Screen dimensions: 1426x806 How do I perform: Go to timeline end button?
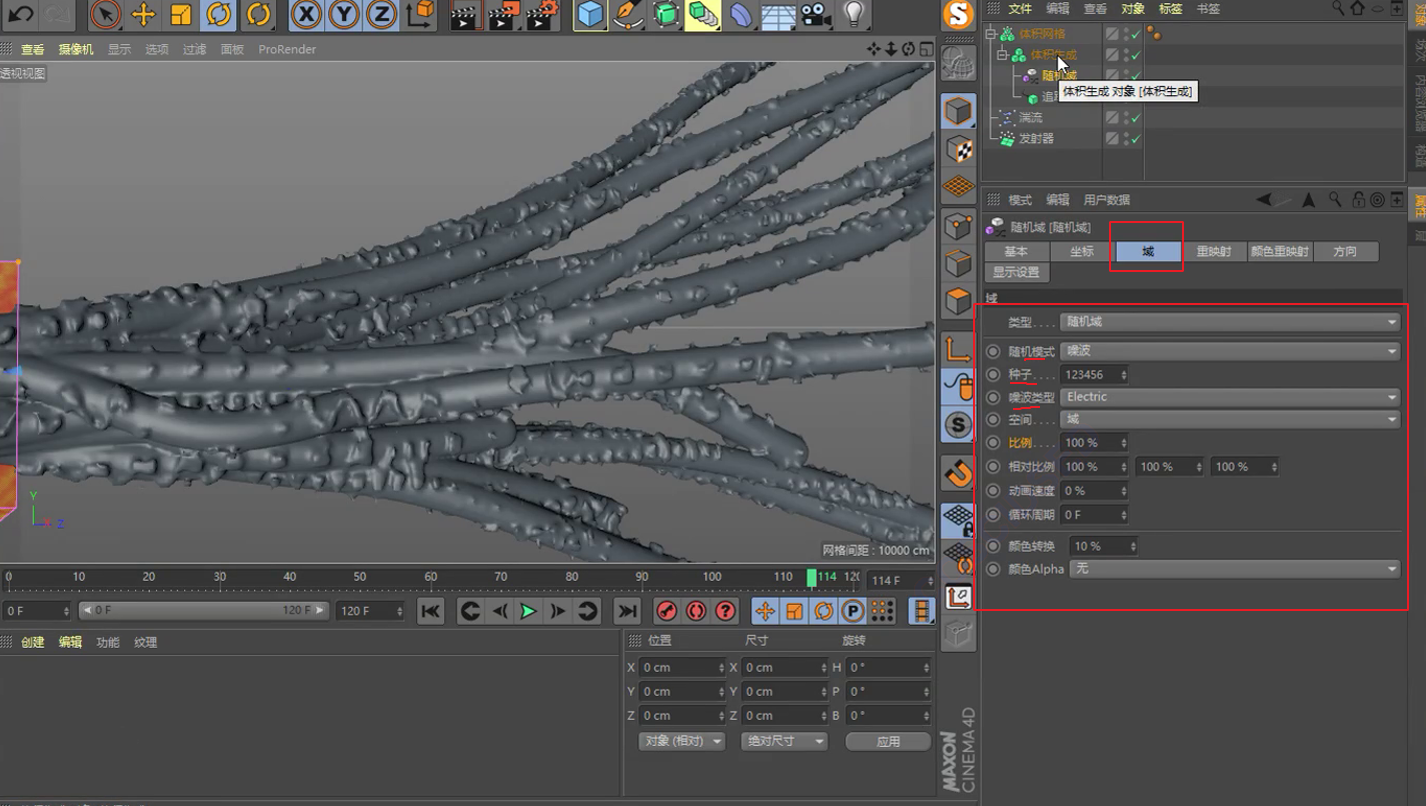click(x=627, y=611)
